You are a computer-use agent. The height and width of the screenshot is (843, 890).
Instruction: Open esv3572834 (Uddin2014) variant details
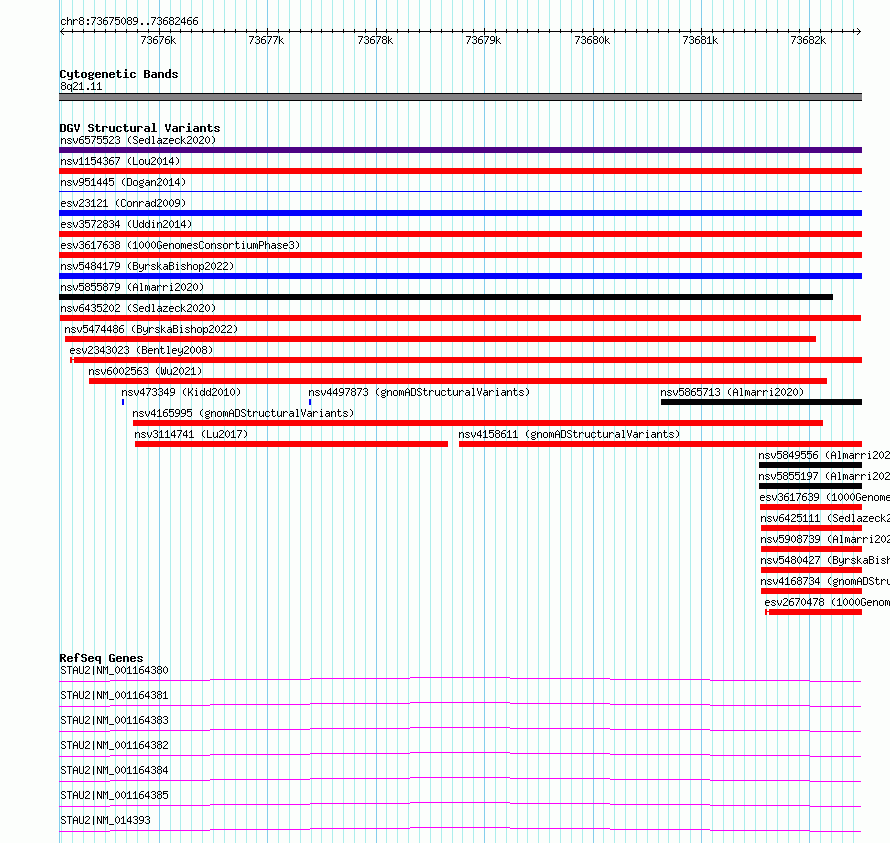pos(126,224)
